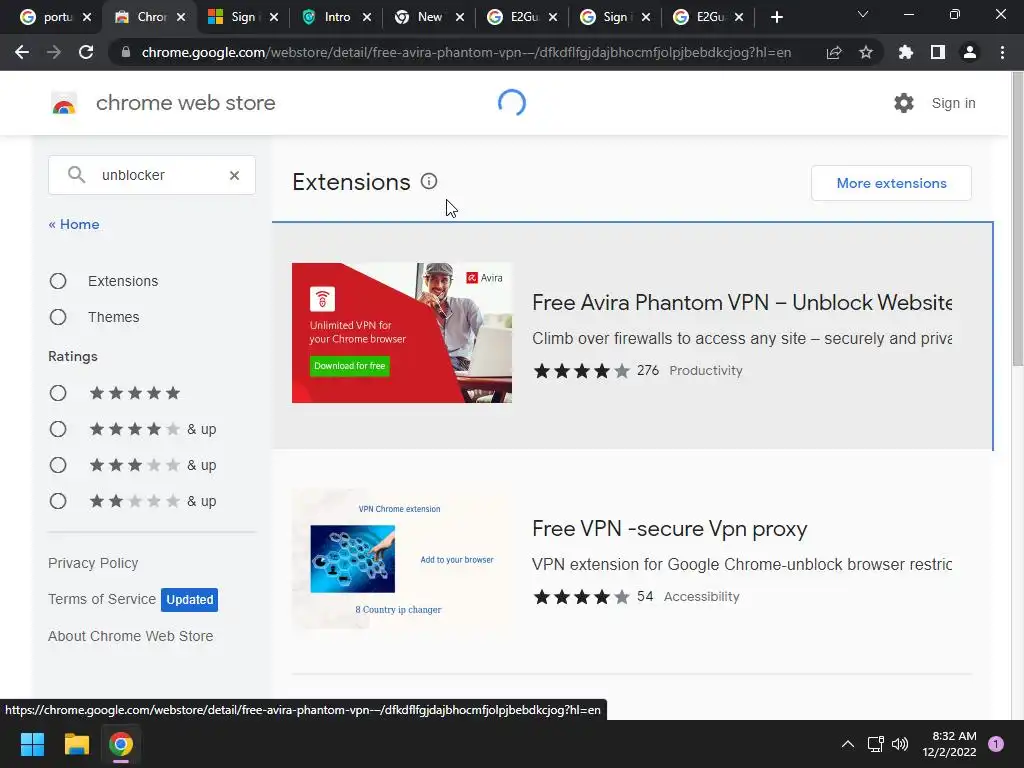Click the search magnifier icon

tap(76, 174)
